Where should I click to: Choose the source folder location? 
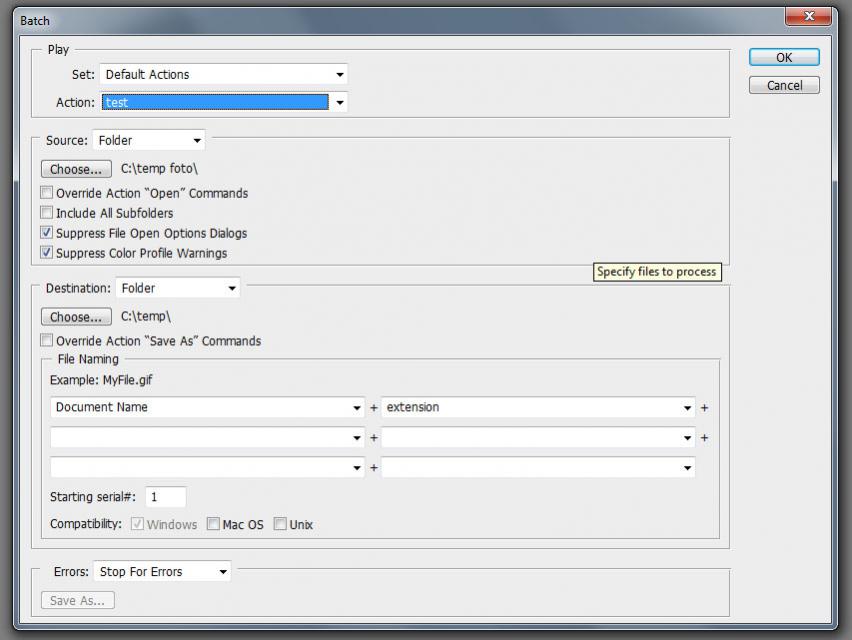(x=76, y=169)
